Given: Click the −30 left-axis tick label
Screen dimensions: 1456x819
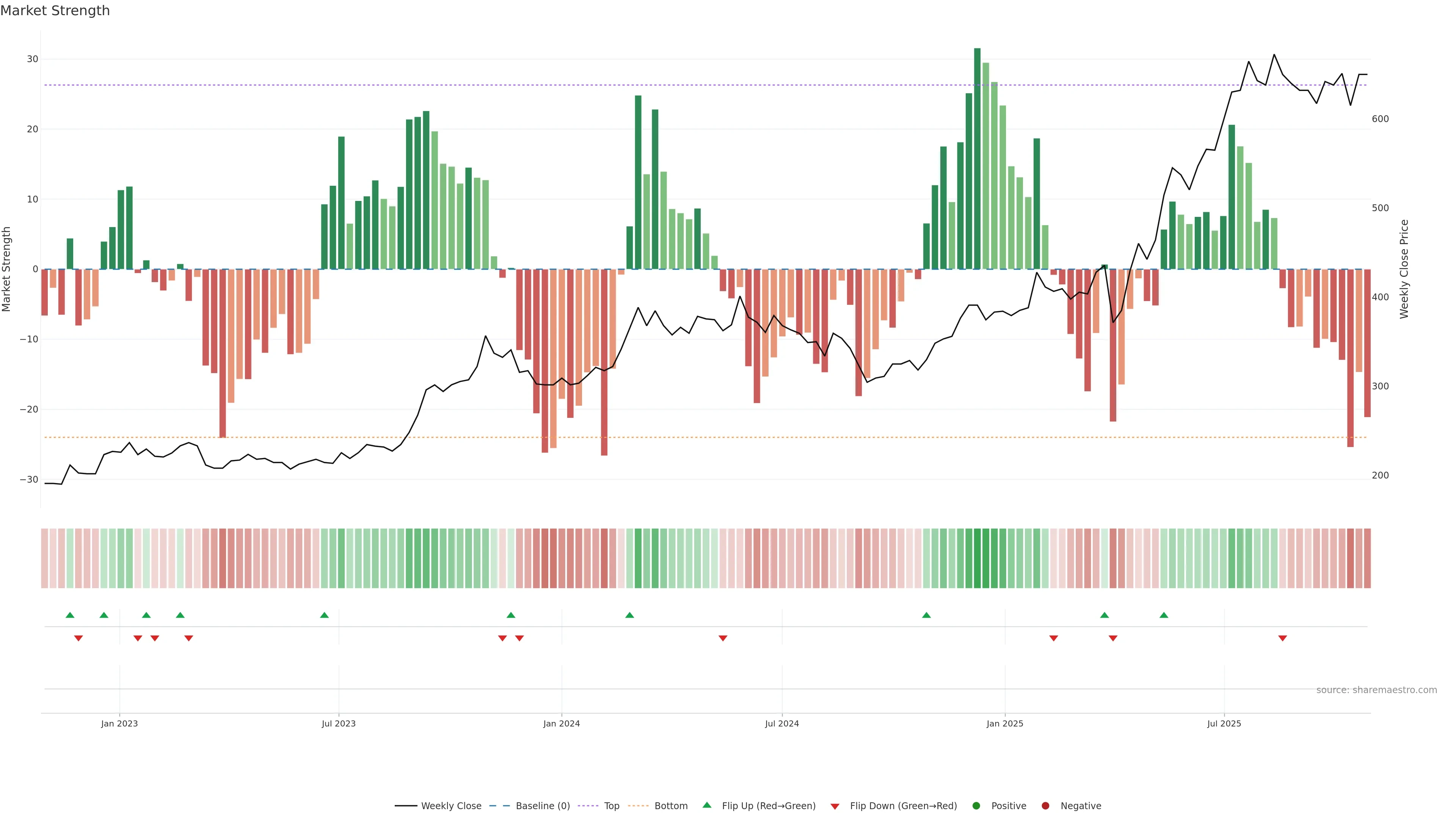Looking at the screenshot, I should [x=29, y=479].
